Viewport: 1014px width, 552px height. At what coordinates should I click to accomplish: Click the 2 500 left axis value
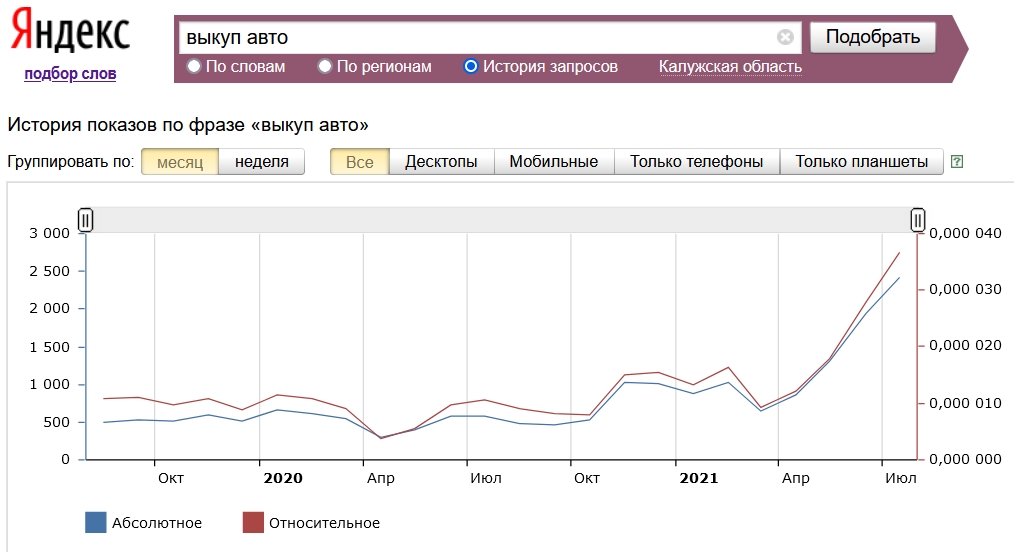pos(49,271)
